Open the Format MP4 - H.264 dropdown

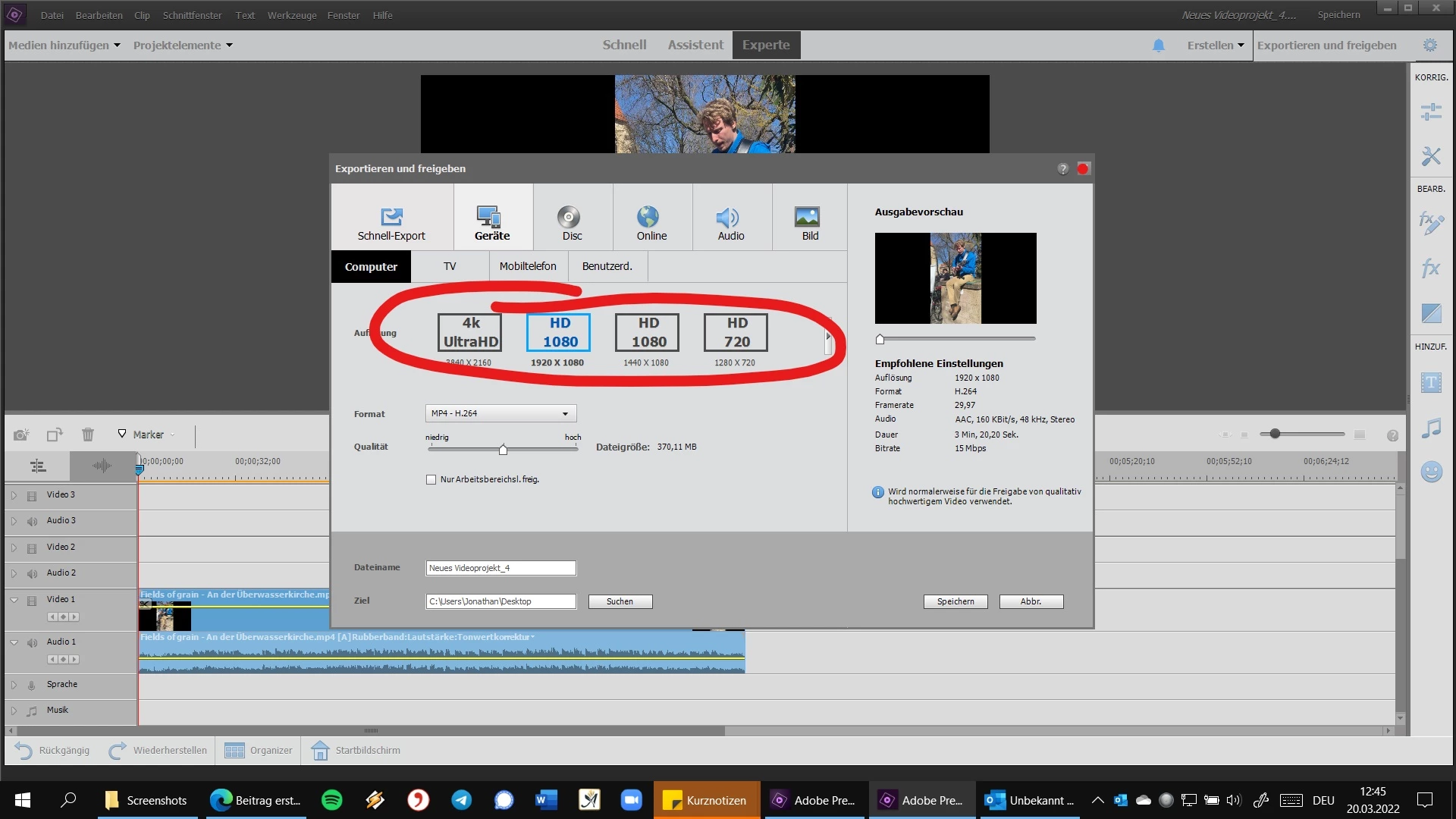500,414
